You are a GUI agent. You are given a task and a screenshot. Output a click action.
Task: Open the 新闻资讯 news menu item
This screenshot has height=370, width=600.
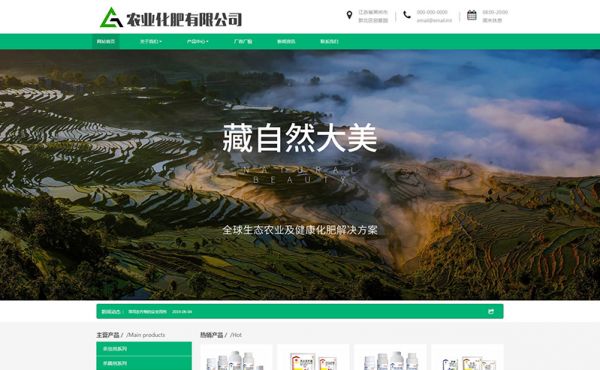pos(286,41)
